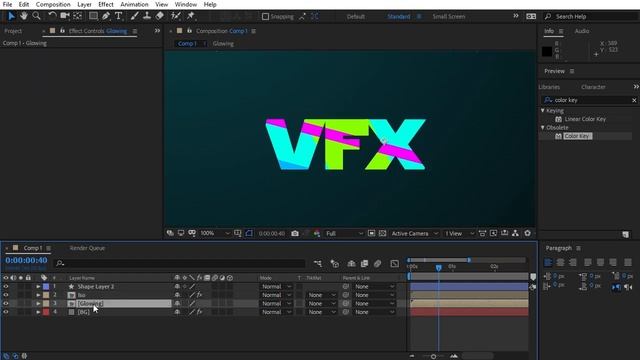Viewport: 640px width, 360px height.
Task: Click the purple label swatch of Shape Layer 2
Action: click(x=46, y=287)
